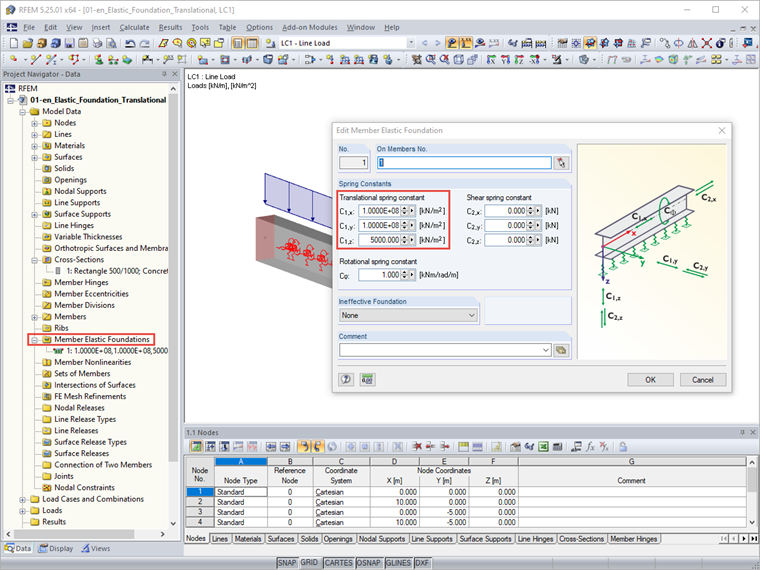Viewport: 760px width, 570px height.
Task: Open the Results menu
Action: pos(170,28)
